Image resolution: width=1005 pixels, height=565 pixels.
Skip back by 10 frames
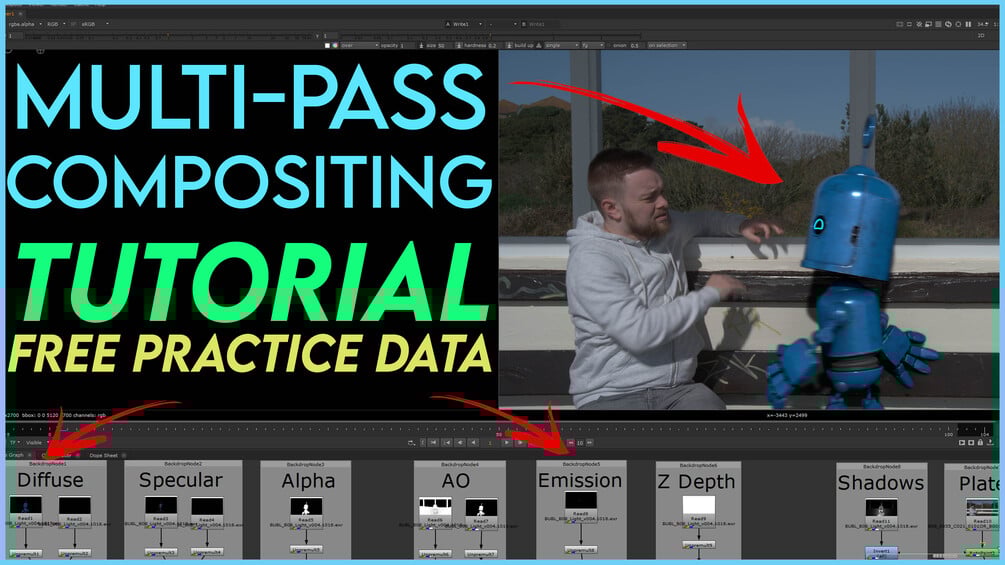click(x=570, y=443)
